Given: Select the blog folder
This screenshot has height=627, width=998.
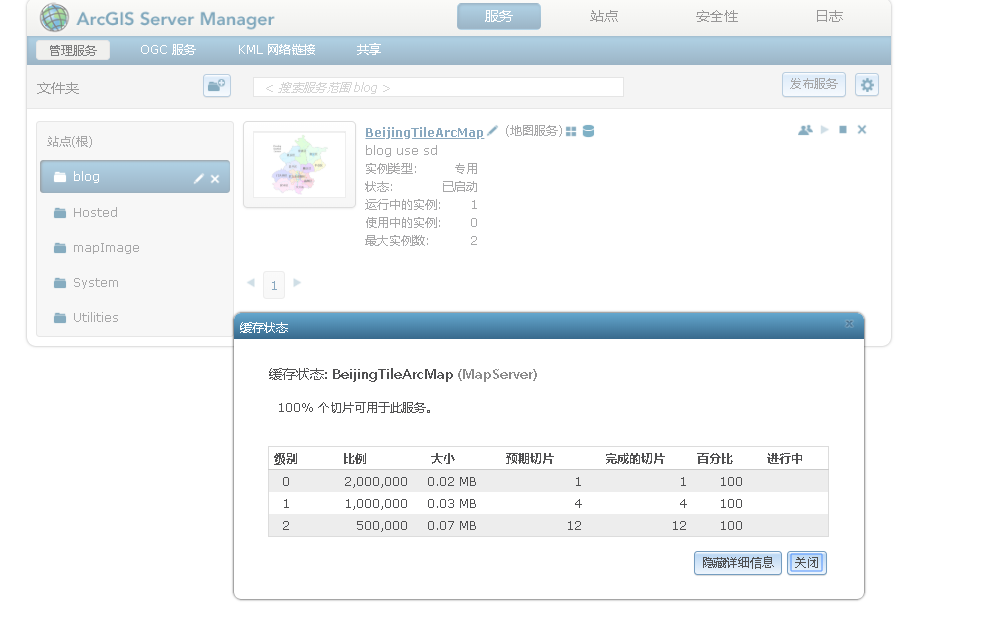Looking at the screenshot, I should tap(135, 176).
